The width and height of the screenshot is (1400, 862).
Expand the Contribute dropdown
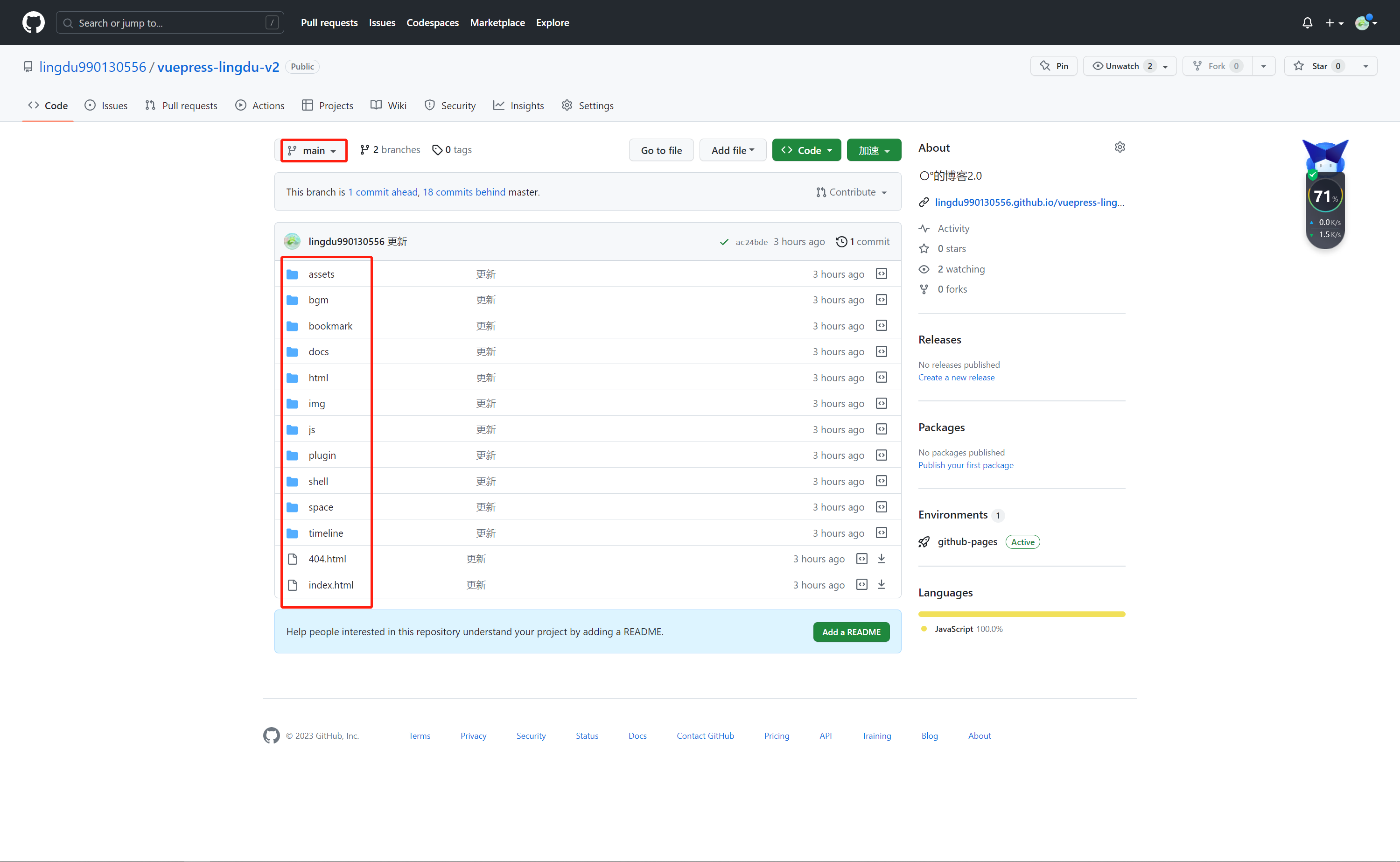[852, 192]
